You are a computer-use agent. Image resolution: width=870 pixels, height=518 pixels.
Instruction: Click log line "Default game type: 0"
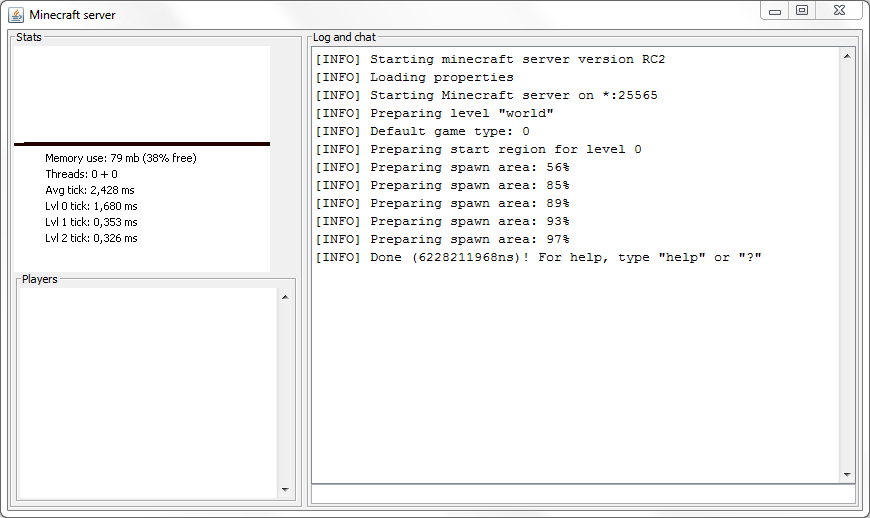point(422,131)
